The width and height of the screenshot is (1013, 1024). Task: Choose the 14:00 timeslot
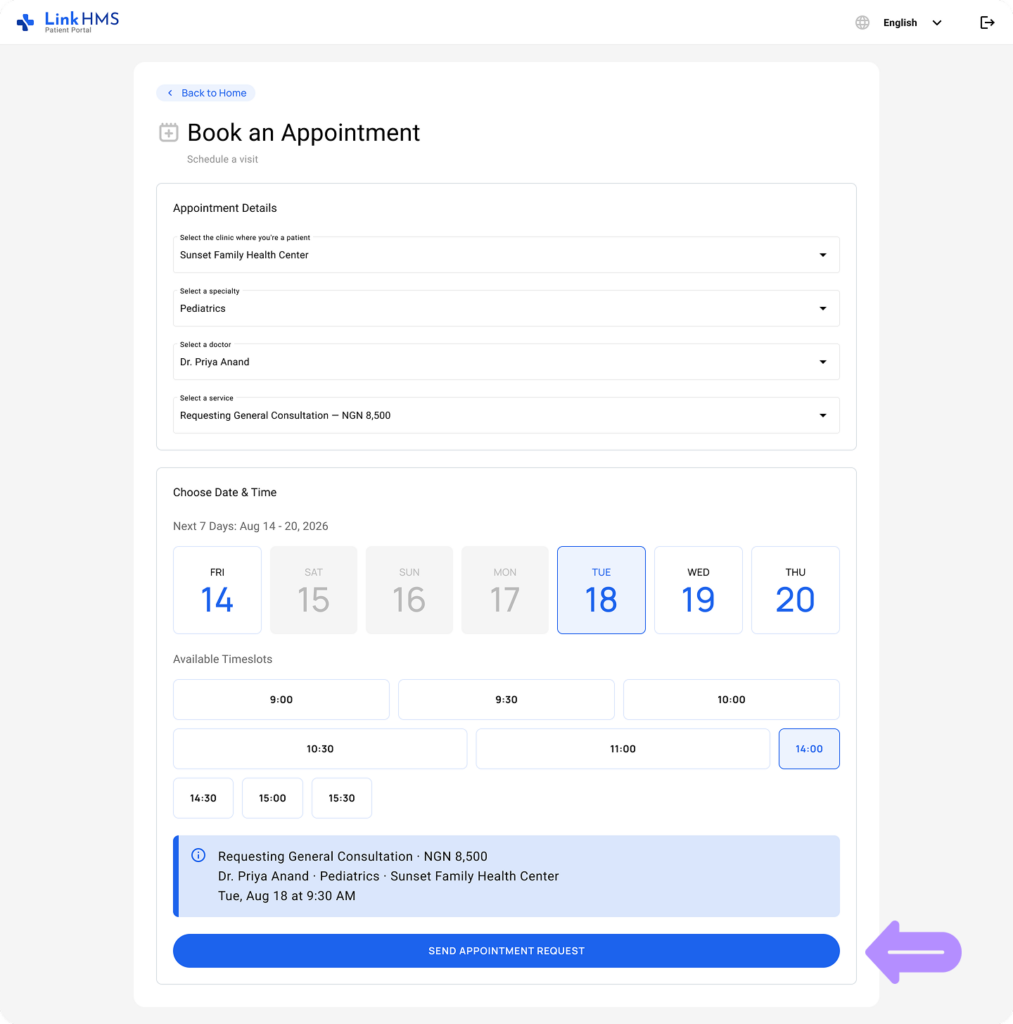tap(809, 748)
